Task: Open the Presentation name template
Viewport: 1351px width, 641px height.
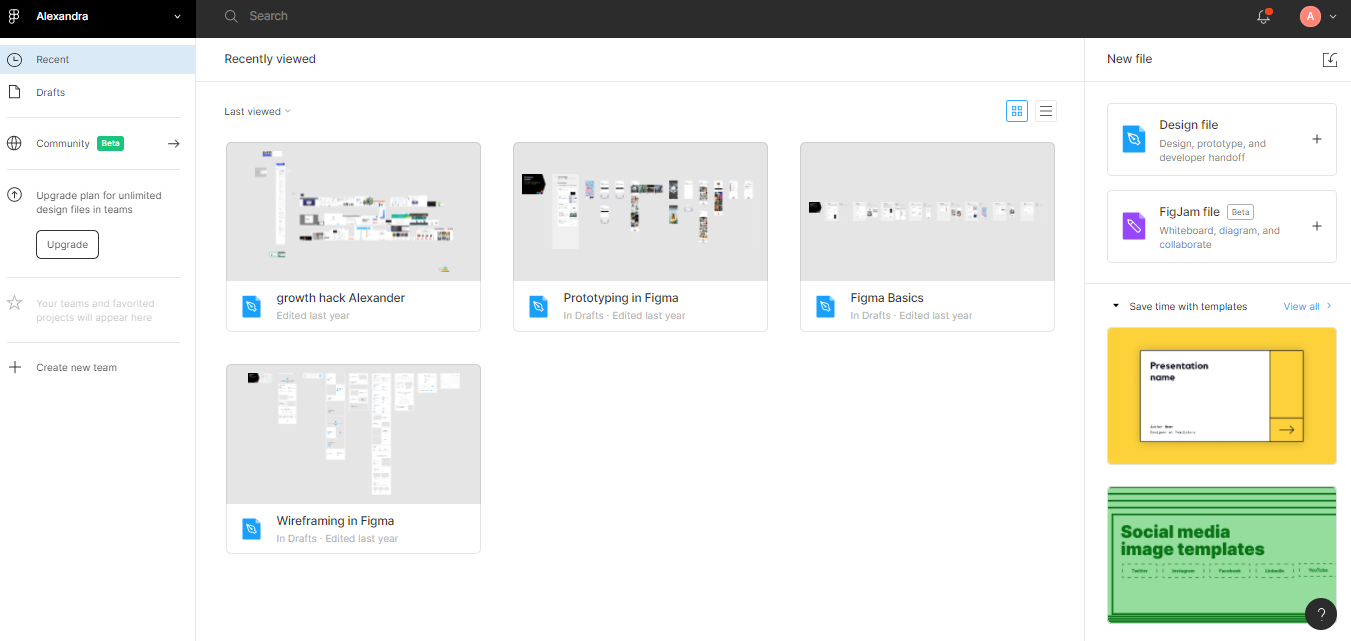Action: click(x=1222, y=396)
